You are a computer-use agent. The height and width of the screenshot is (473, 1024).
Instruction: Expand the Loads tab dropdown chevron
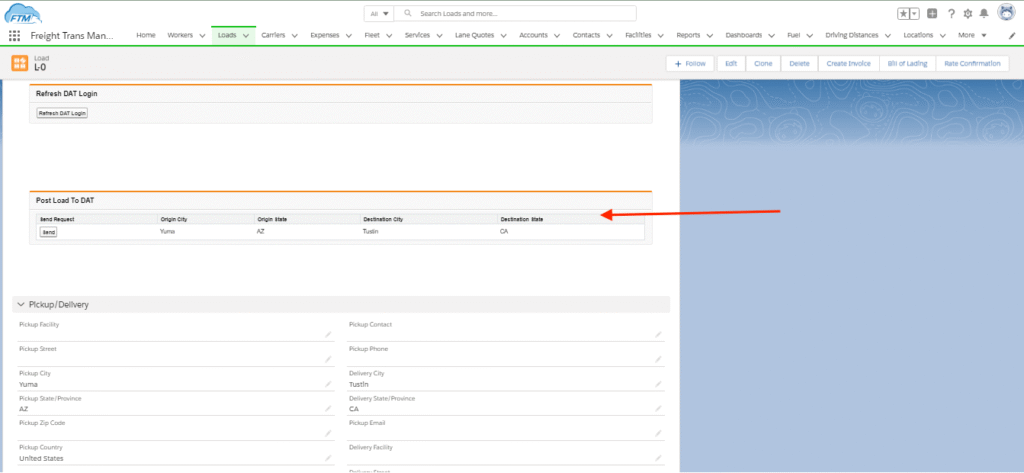(x=245, y=35)
